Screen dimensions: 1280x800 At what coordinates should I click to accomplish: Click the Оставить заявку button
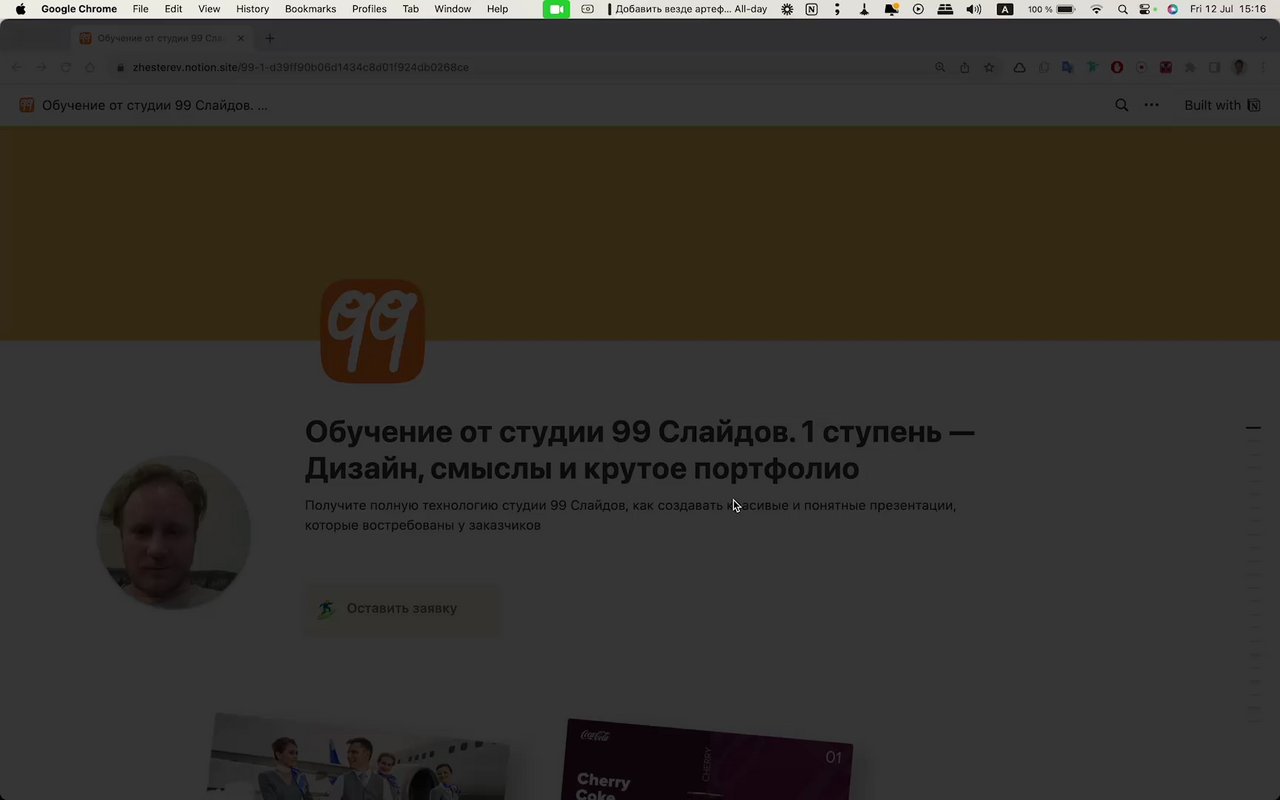400,608
